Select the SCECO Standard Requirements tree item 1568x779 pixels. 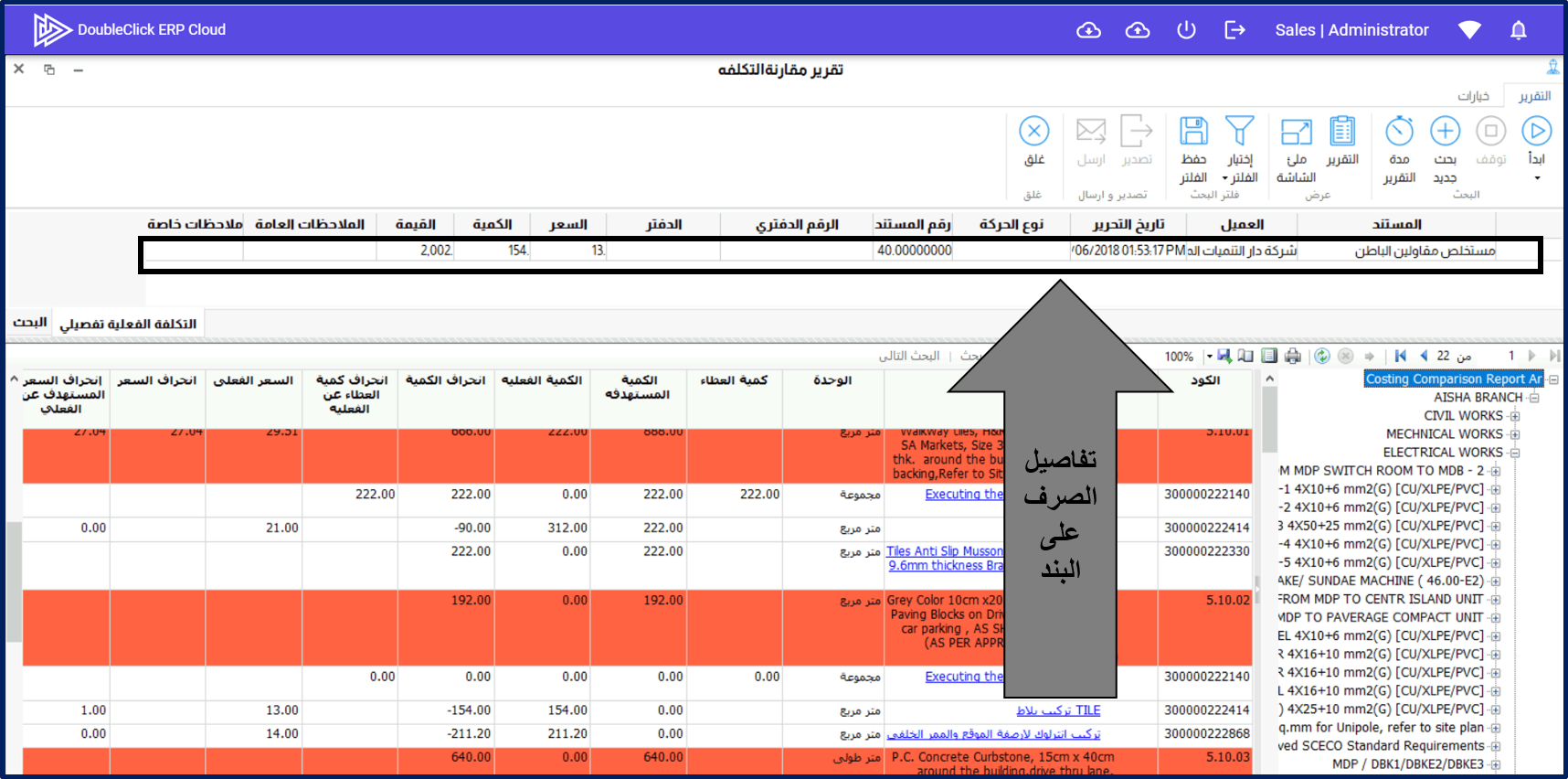(x=1381, y=745)
